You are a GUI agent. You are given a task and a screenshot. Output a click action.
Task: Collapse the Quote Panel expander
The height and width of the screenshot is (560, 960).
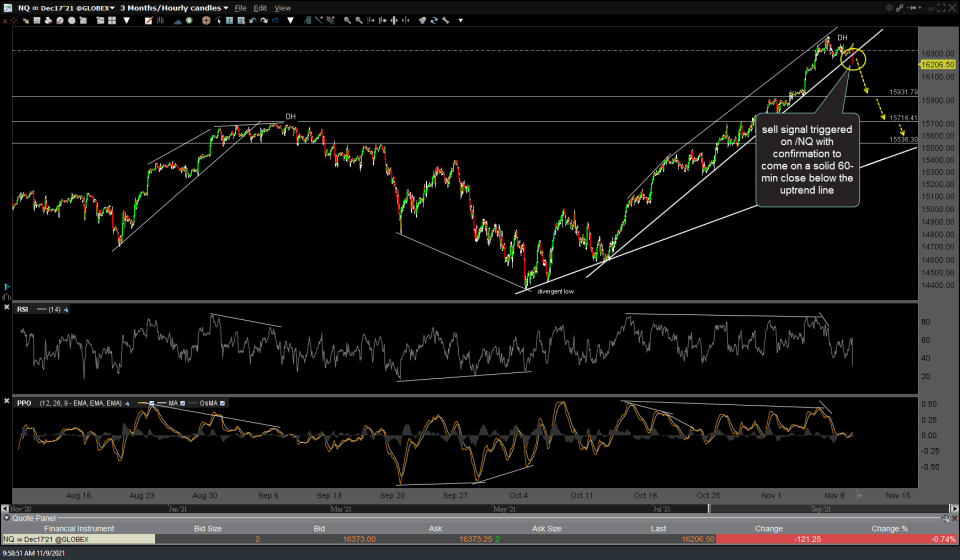[7, 518]
